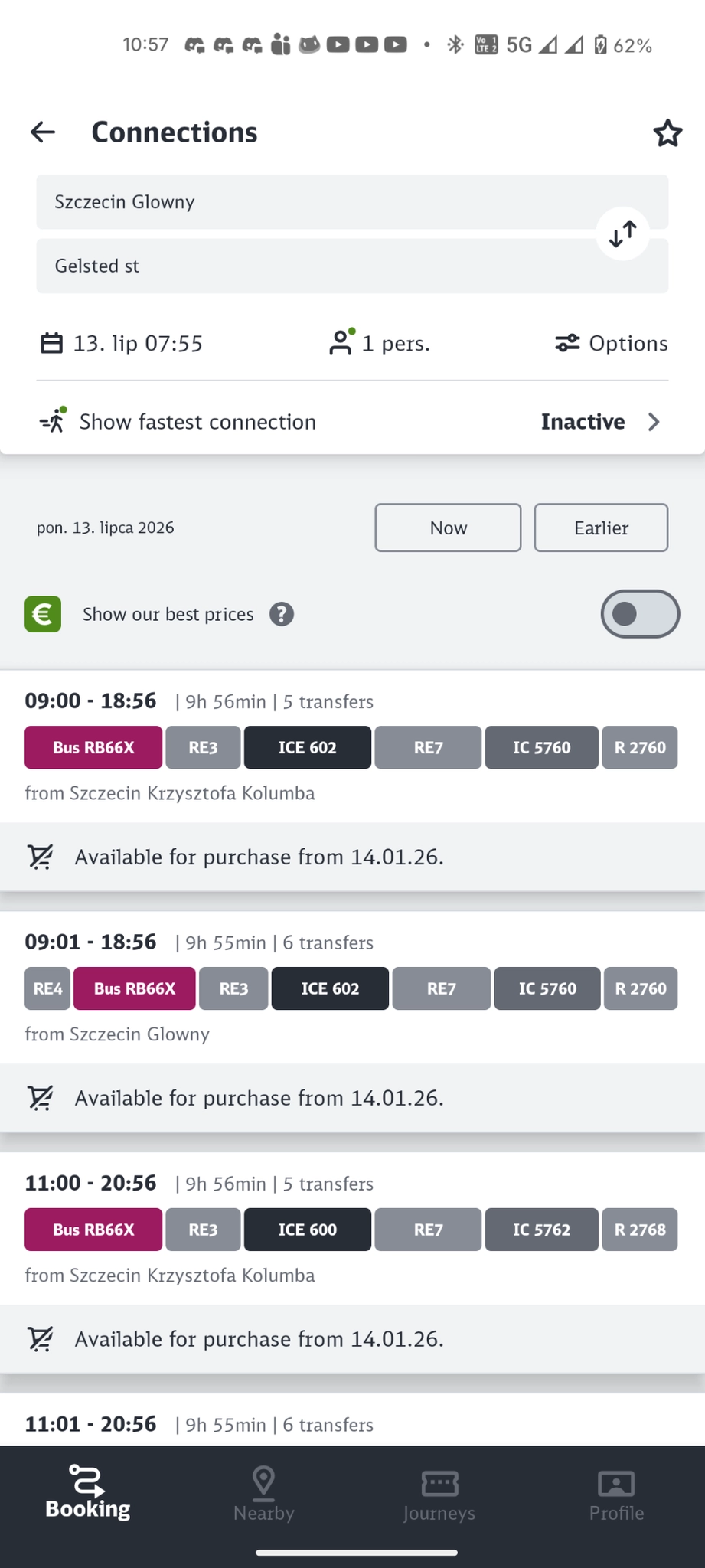Tap the green euro price icon
Screen dimensions: 705x1568
pyautogui.click(x=43, y=614)
